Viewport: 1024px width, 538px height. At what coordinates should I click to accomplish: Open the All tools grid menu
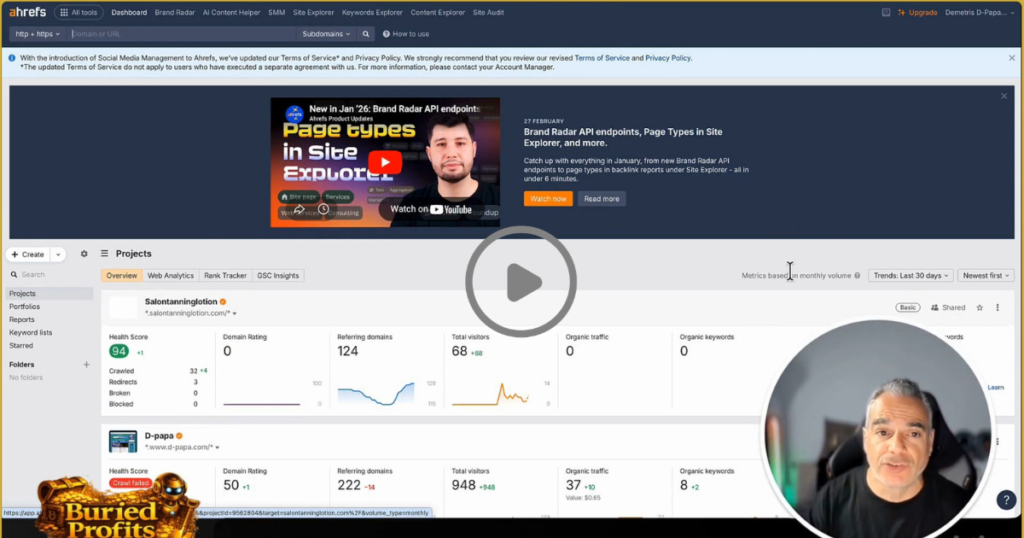click(x=78, y=13)
